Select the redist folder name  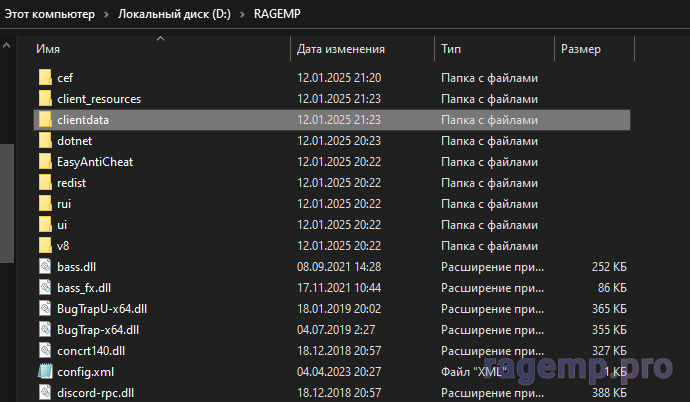pyautogui.click(x=71, y=183)
